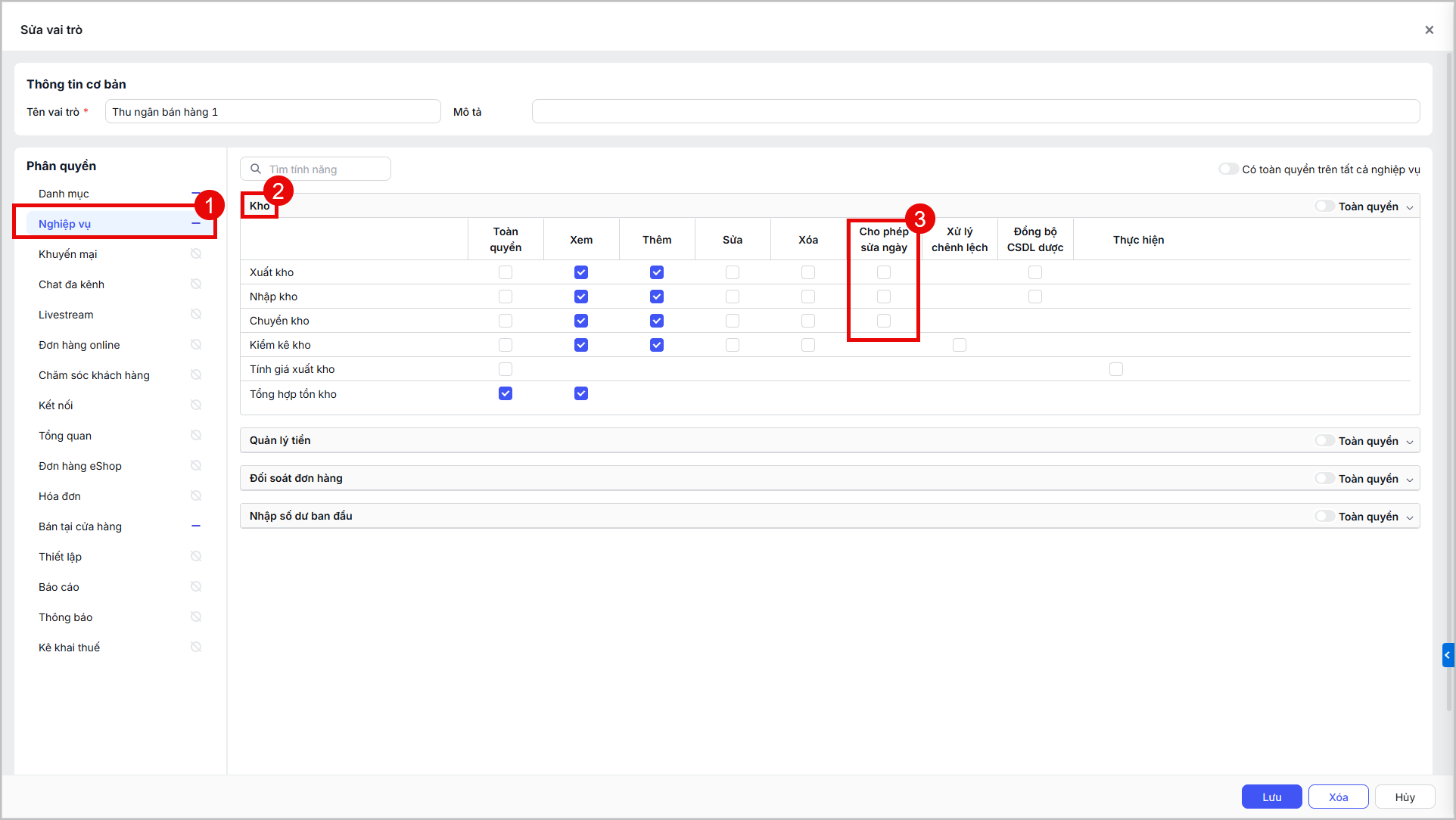Screen dimensions: 1456x820
Task: Click the Xóa button at the bottom
Action: click(1338, 797)
